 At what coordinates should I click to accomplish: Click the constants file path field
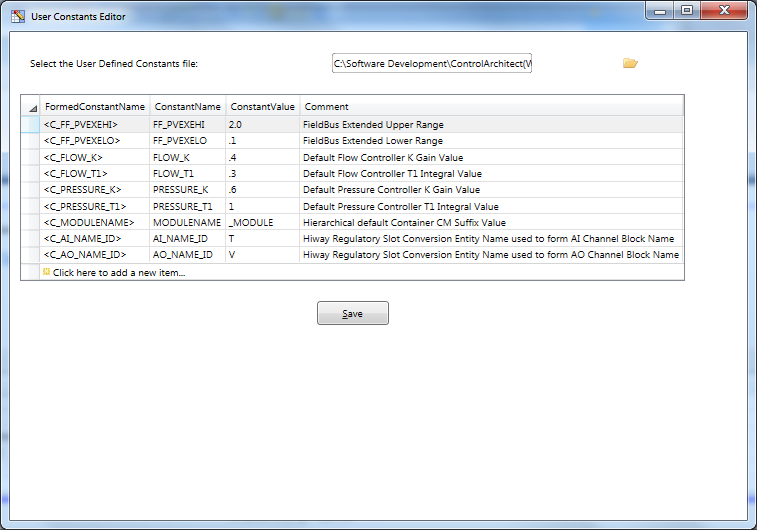click(x=432, y=63)
